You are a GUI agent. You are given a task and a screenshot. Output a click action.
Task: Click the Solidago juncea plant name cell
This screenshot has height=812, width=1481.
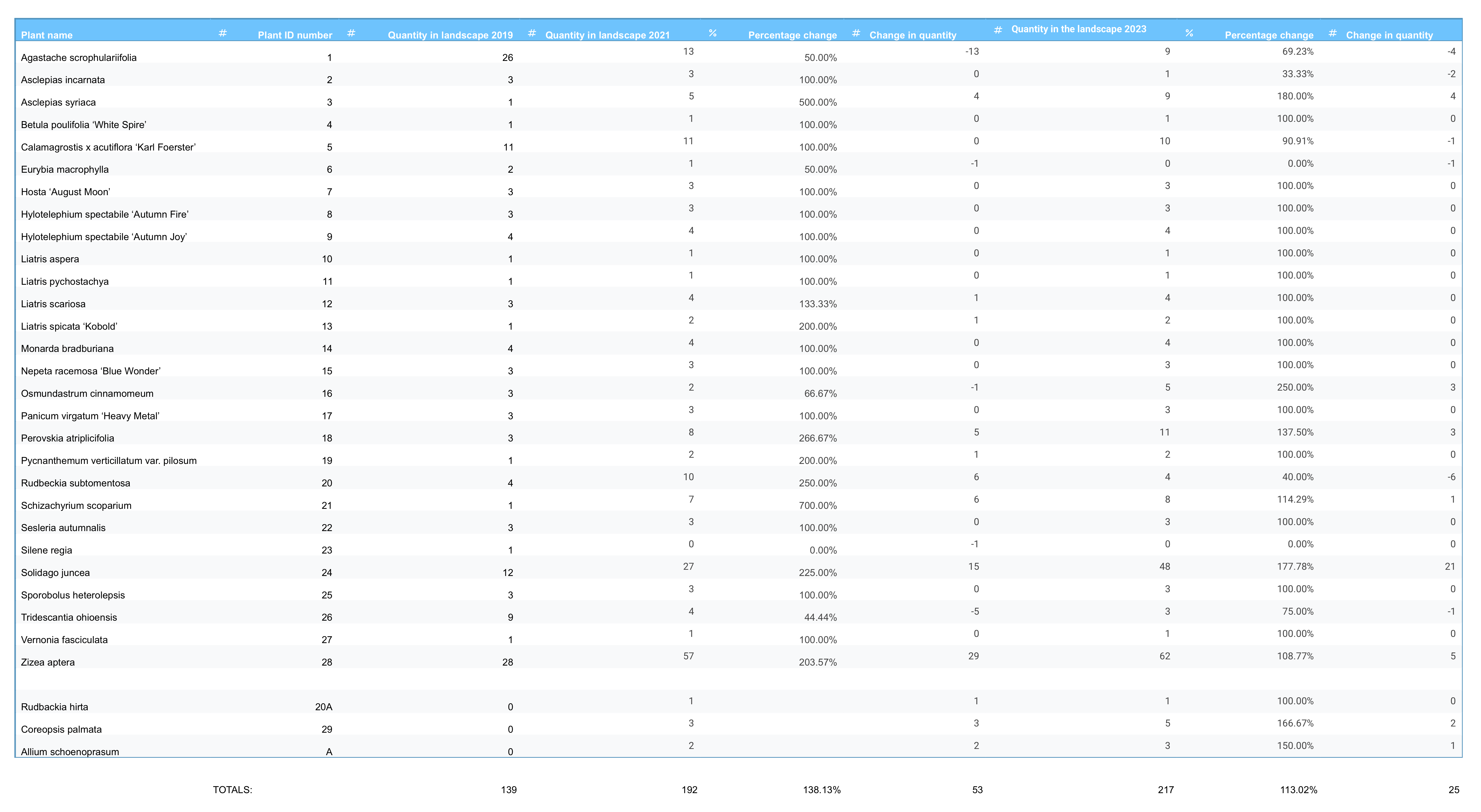click(55, 572)
